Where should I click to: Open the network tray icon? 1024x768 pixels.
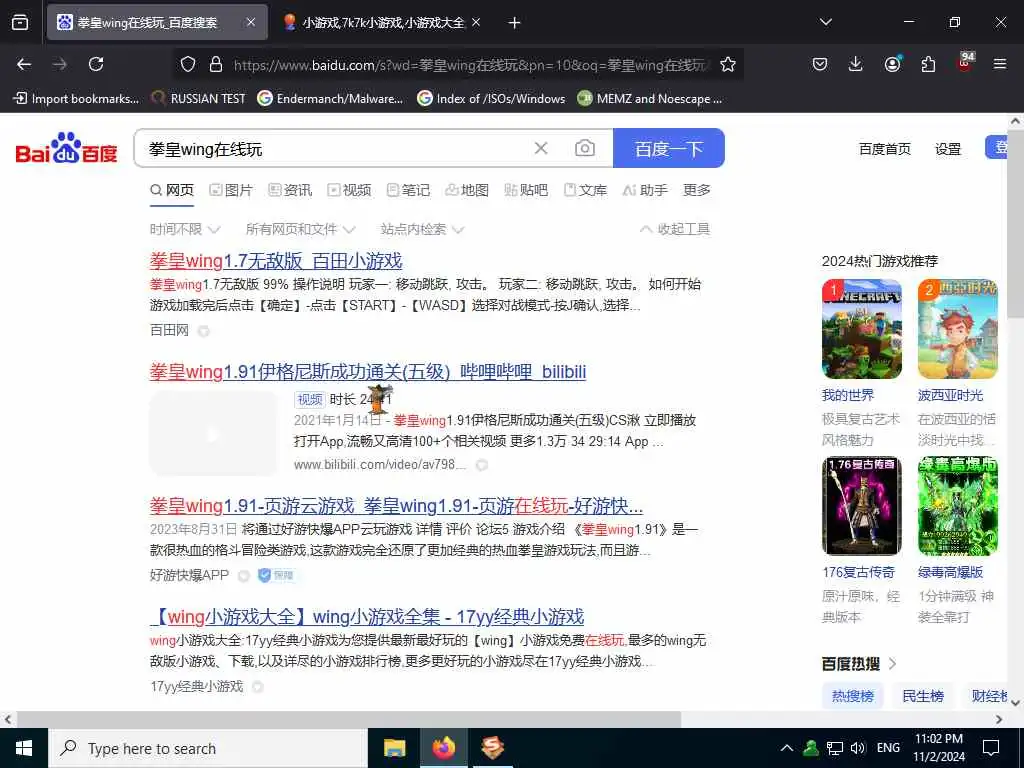(835, 748)
